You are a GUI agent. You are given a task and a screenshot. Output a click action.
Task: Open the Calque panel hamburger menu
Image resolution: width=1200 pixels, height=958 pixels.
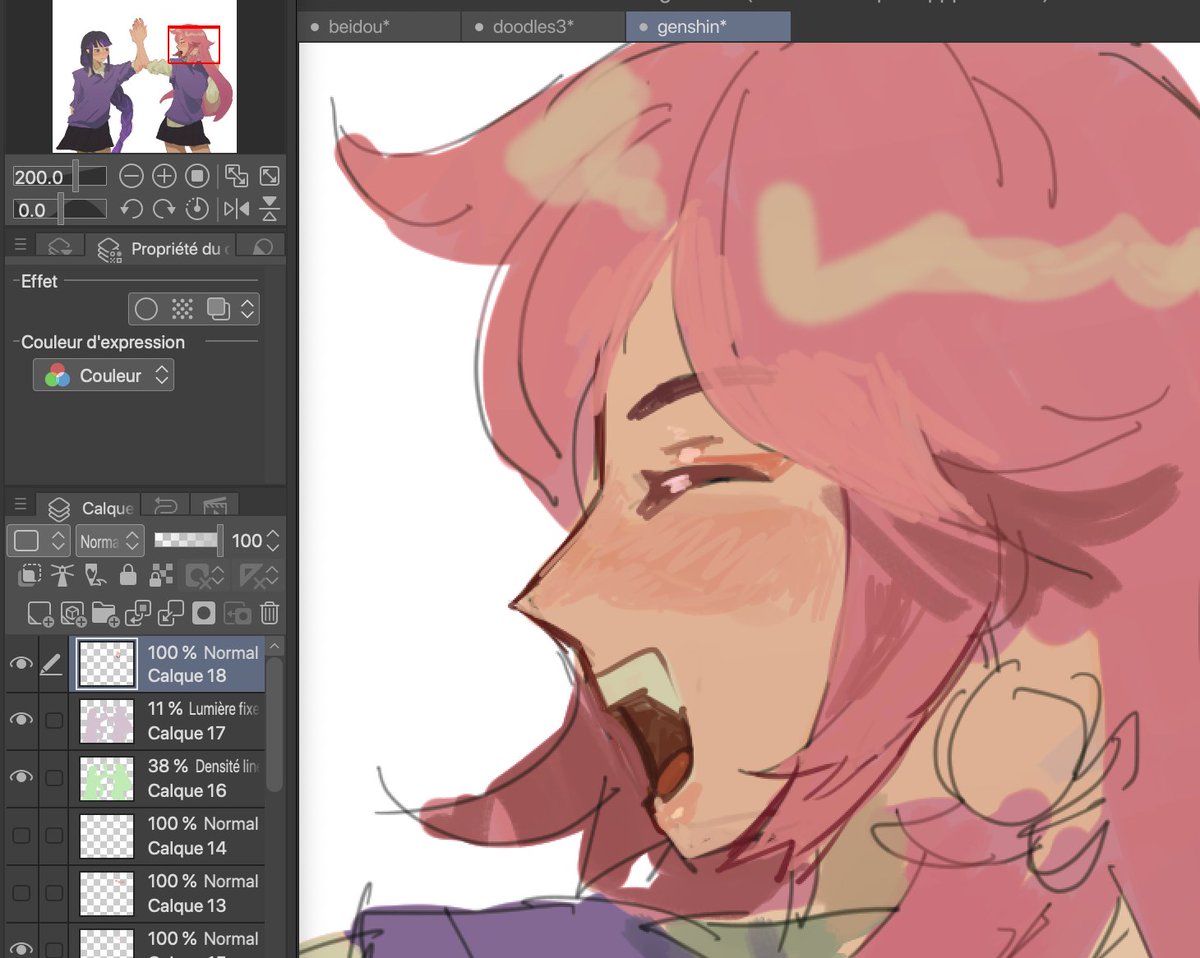coord(20,505)
